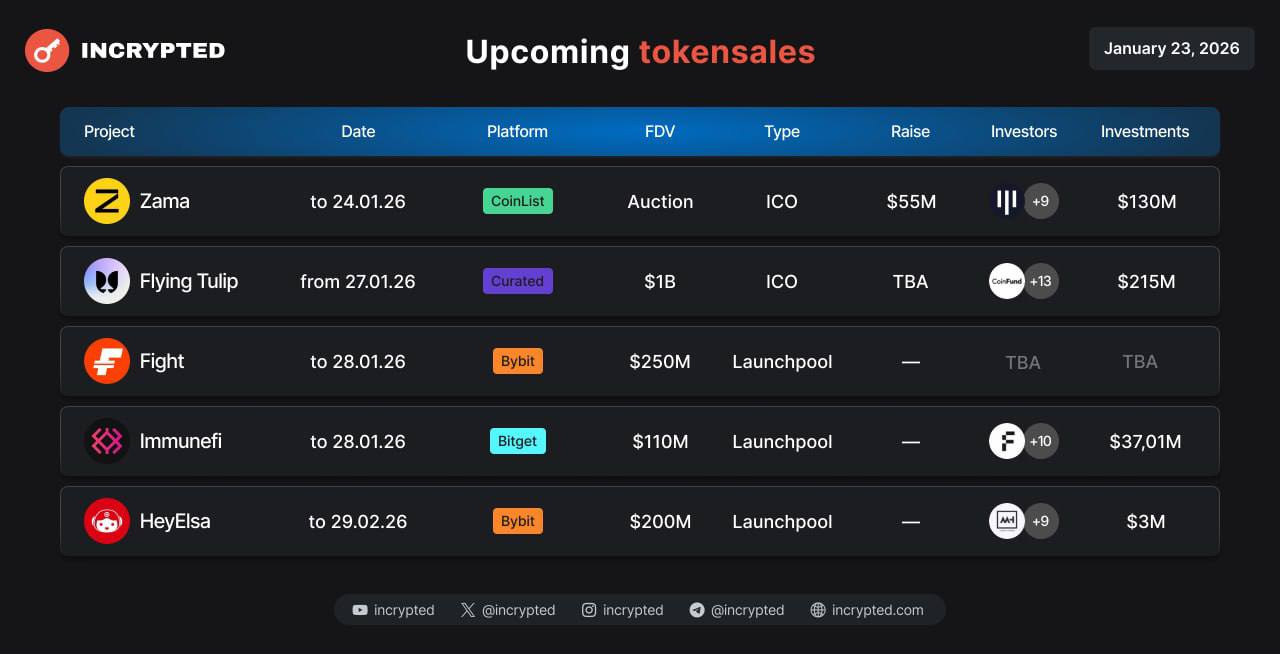1280x654 pixels.
Task: Click the Bitget platform tag
Action: (x=517, y=441)
